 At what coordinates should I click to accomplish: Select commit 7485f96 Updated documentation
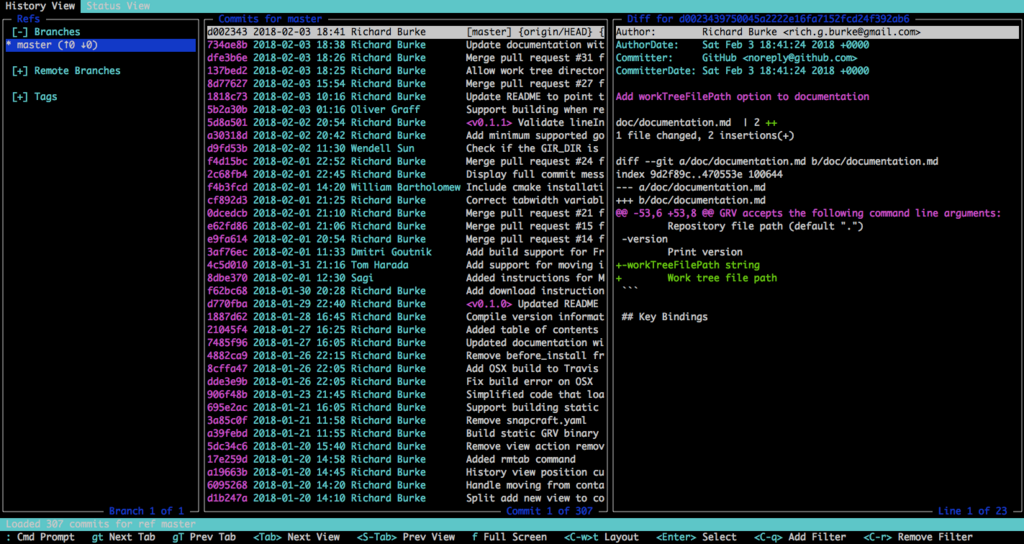coord(406,343)
